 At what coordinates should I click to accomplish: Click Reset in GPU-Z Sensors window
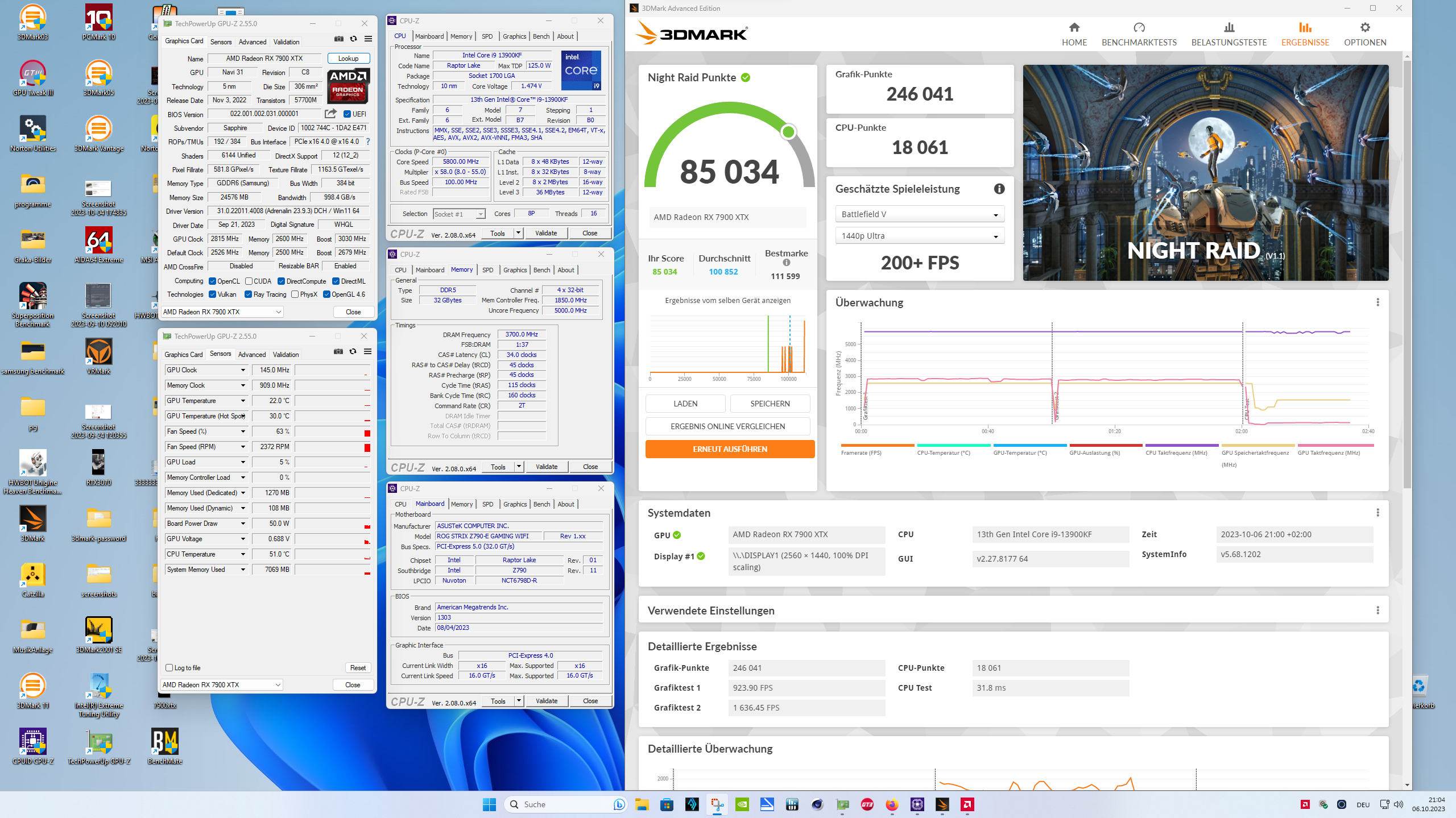coord(358,668)
